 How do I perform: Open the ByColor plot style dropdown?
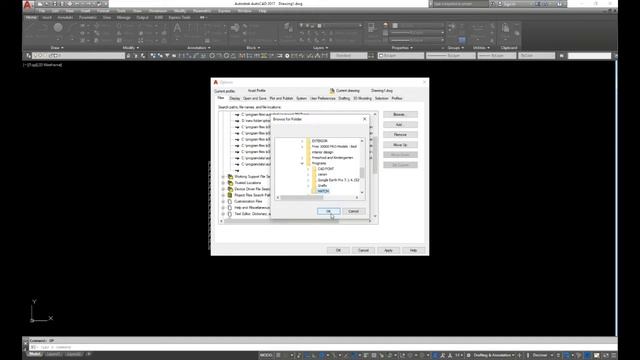click(537, 56)
